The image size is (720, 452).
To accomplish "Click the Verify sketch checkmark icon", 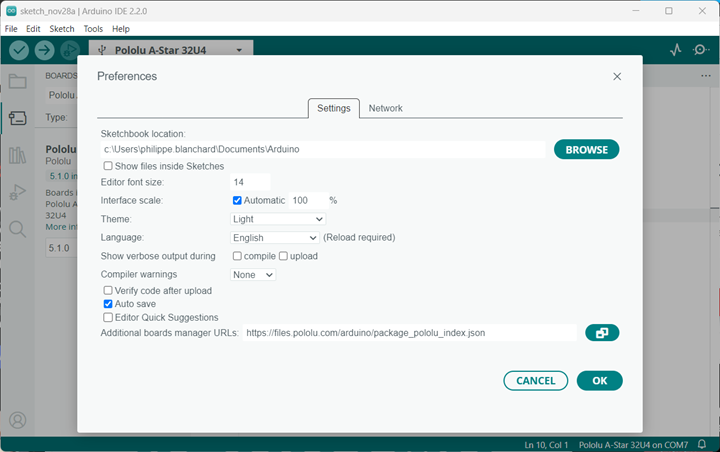I will tap(19, 50).
